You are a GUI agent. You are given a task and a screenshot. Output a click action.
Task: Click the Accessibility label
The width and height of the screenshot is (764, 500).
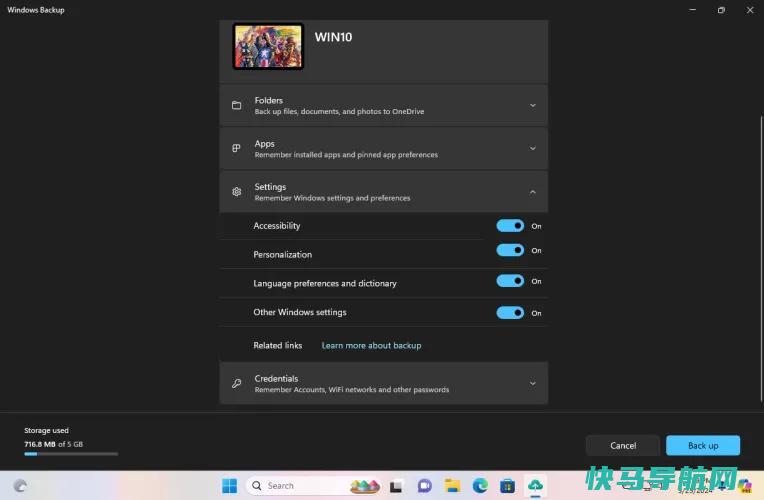pos(277,226)
